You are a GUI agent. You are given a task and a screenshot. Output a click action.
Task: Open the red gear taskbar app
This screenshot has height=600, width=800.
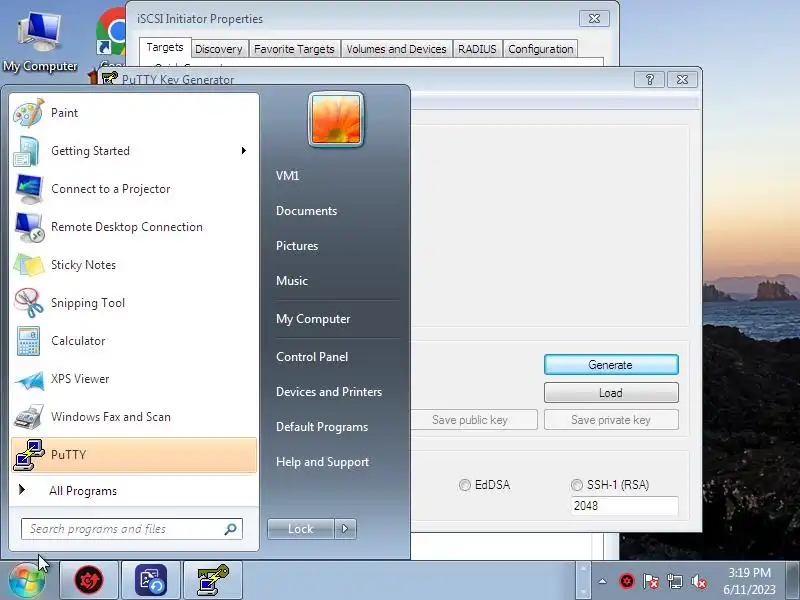pyautogui.click(x=89, y=581)
